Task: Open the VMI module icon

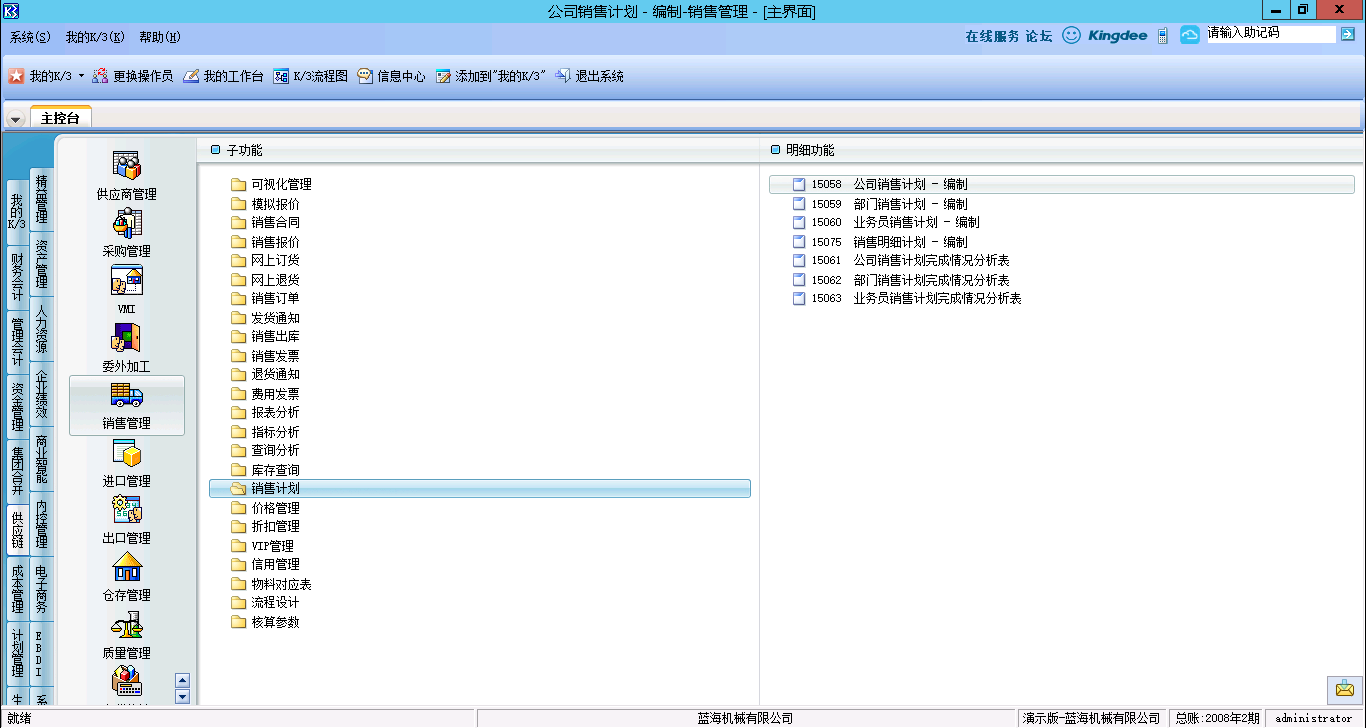Action: (x=127, y=281)
